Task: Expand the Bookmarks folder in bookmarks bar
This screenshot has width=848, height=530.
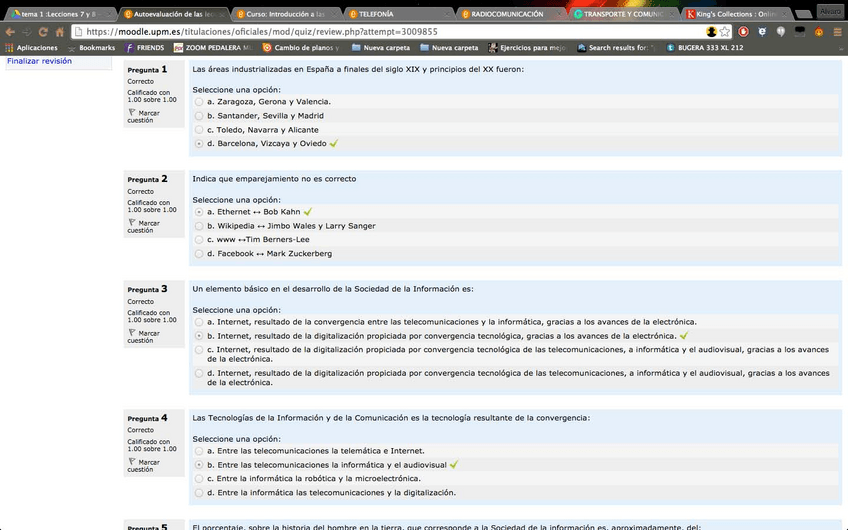Action: 90,48
